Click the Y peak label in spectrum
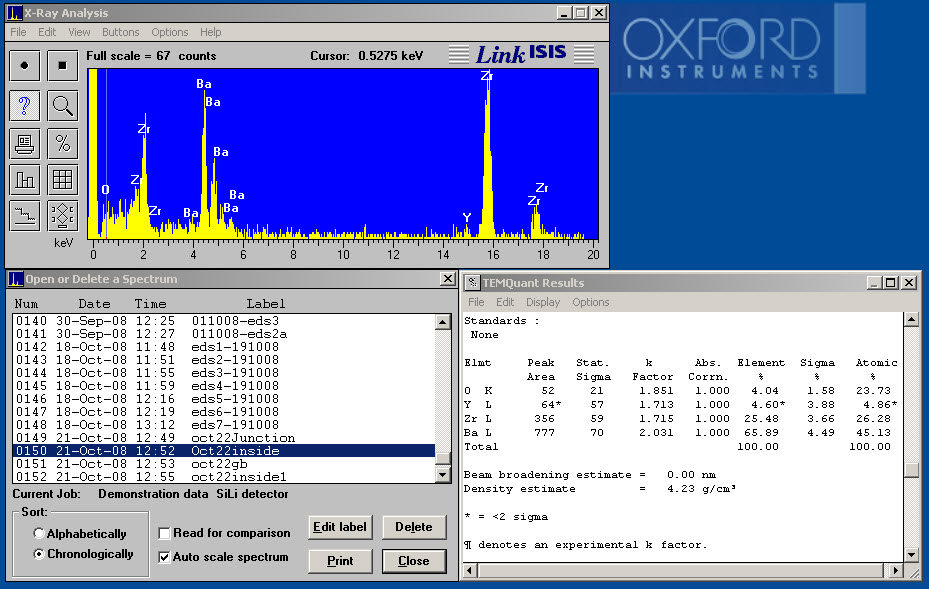This screenshot has height=589, width=929. (x=467, y=217)
